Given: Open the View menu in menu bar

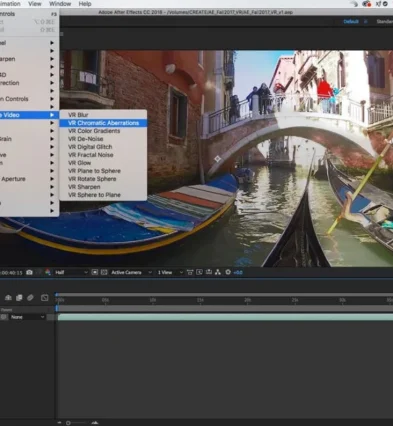Looking at the screenshot, I should pos(35,4).
